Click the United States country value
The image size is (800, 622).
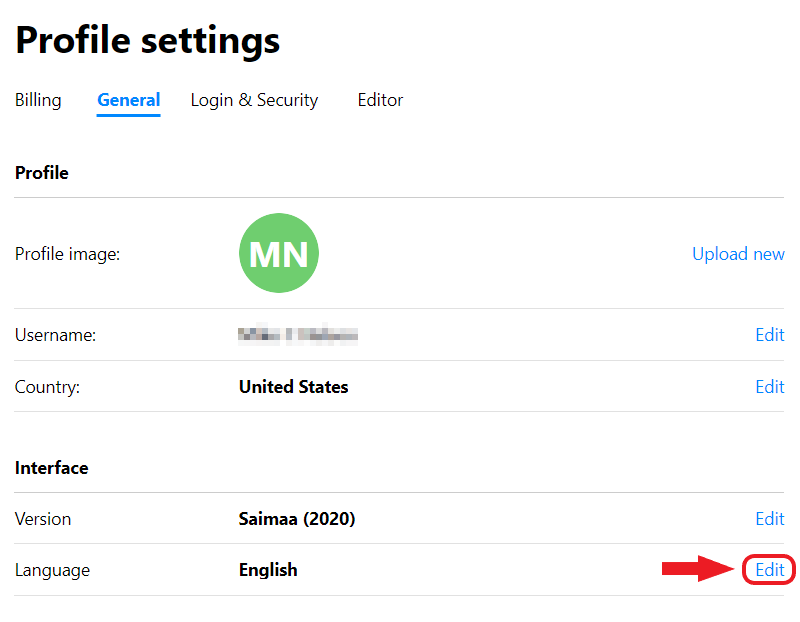(293, 387)
